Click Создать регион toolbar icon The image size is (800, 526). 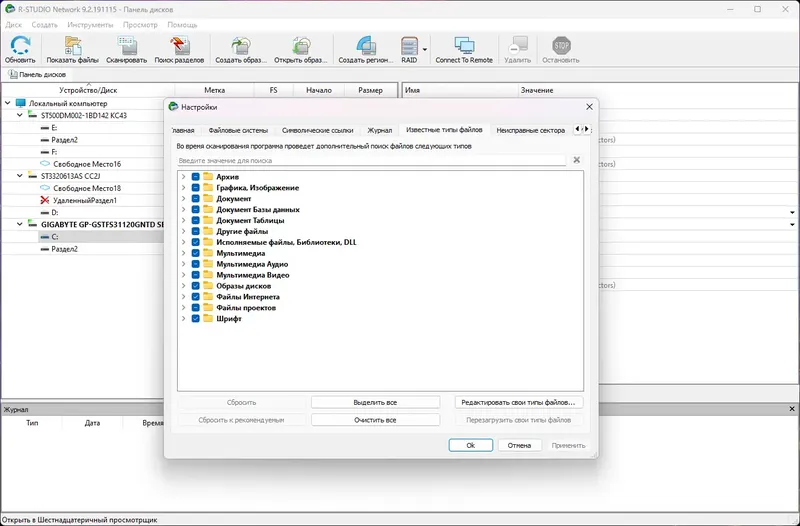(x=366, y=49)
